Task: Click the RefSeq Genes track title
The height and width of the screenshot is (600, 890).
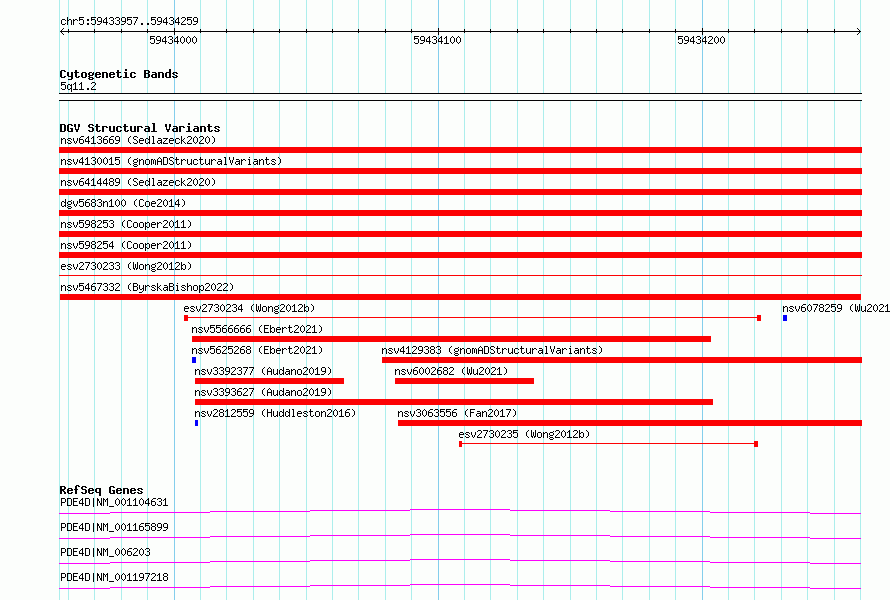Action: pos(101,490)
